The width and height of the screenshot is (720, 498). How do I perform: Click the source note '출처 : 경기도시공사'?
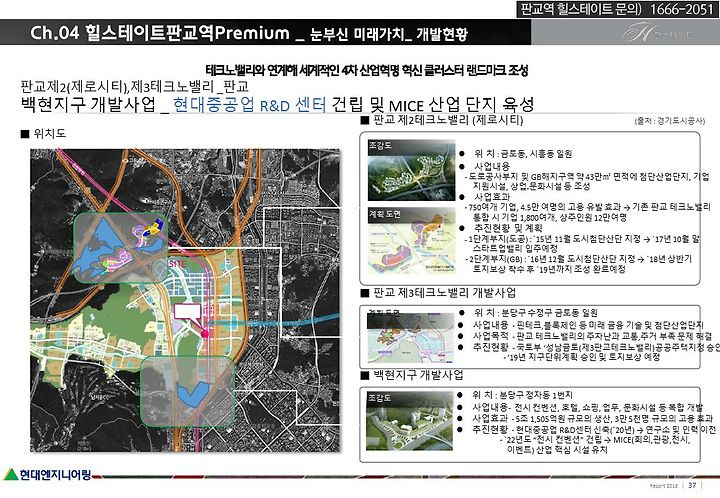669,121
